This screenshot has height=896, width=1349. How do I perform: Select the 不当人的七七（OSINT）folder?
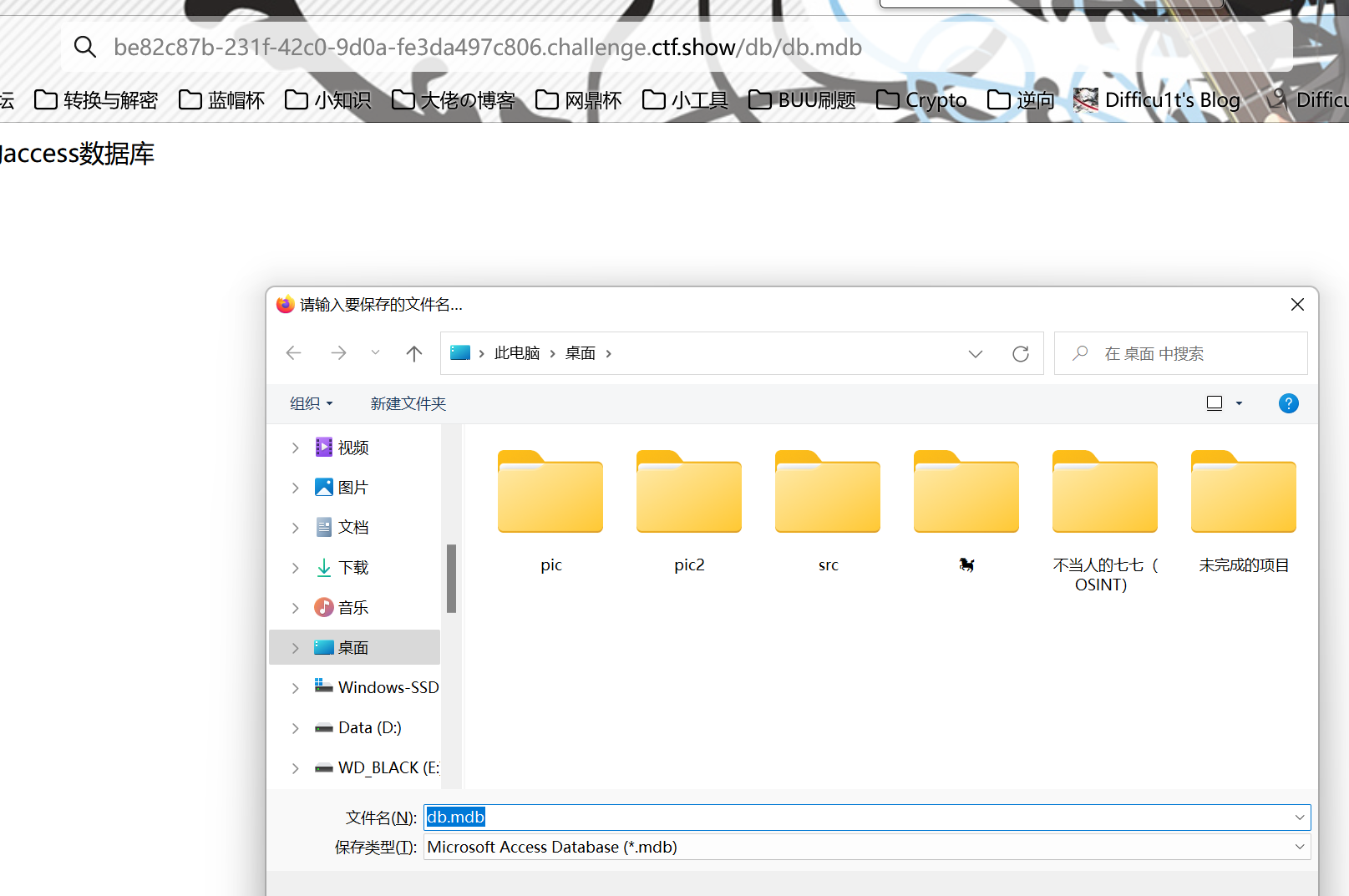(x=1105, y=521)
